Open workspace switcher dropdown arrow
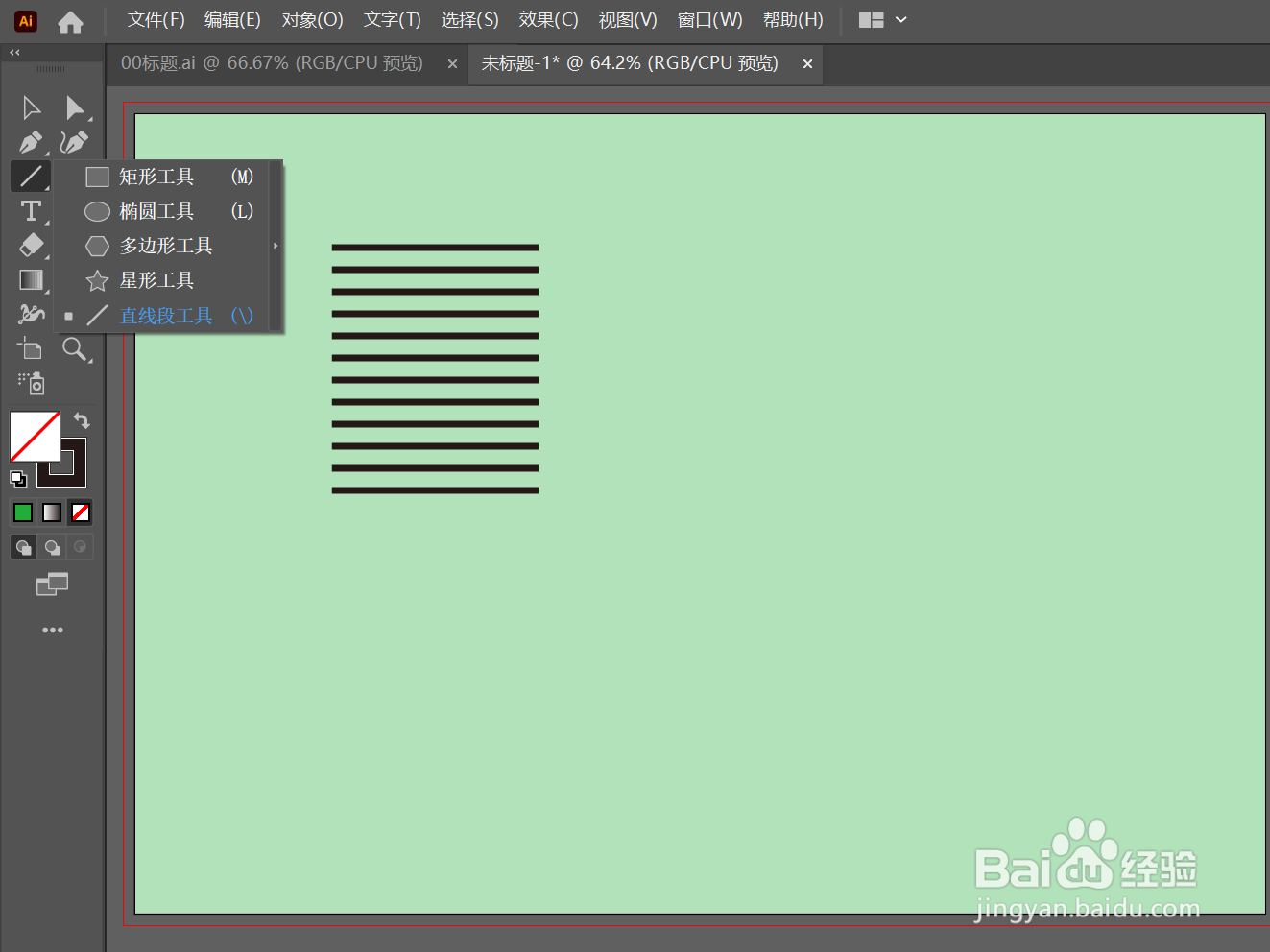Image resolution: width=1270 pixels, height=952 pixels. [x=901, y=20]
